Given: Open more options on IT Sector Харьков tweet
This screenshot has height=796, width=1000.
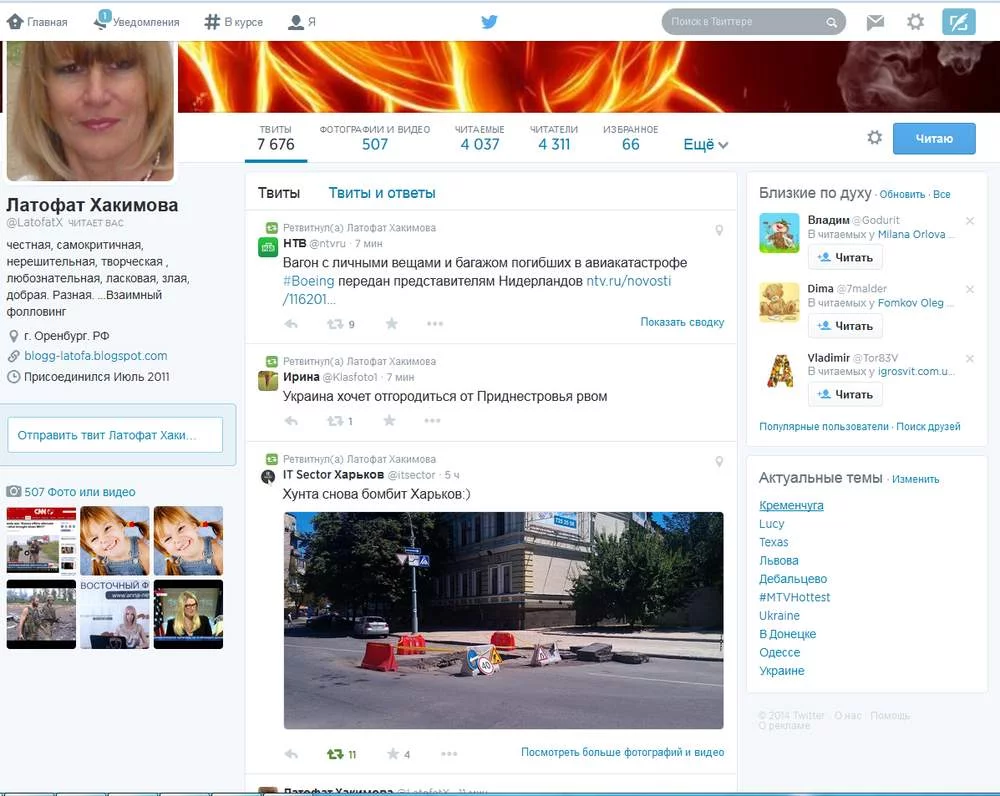Looking at the screenshot, I should [449, 754].
